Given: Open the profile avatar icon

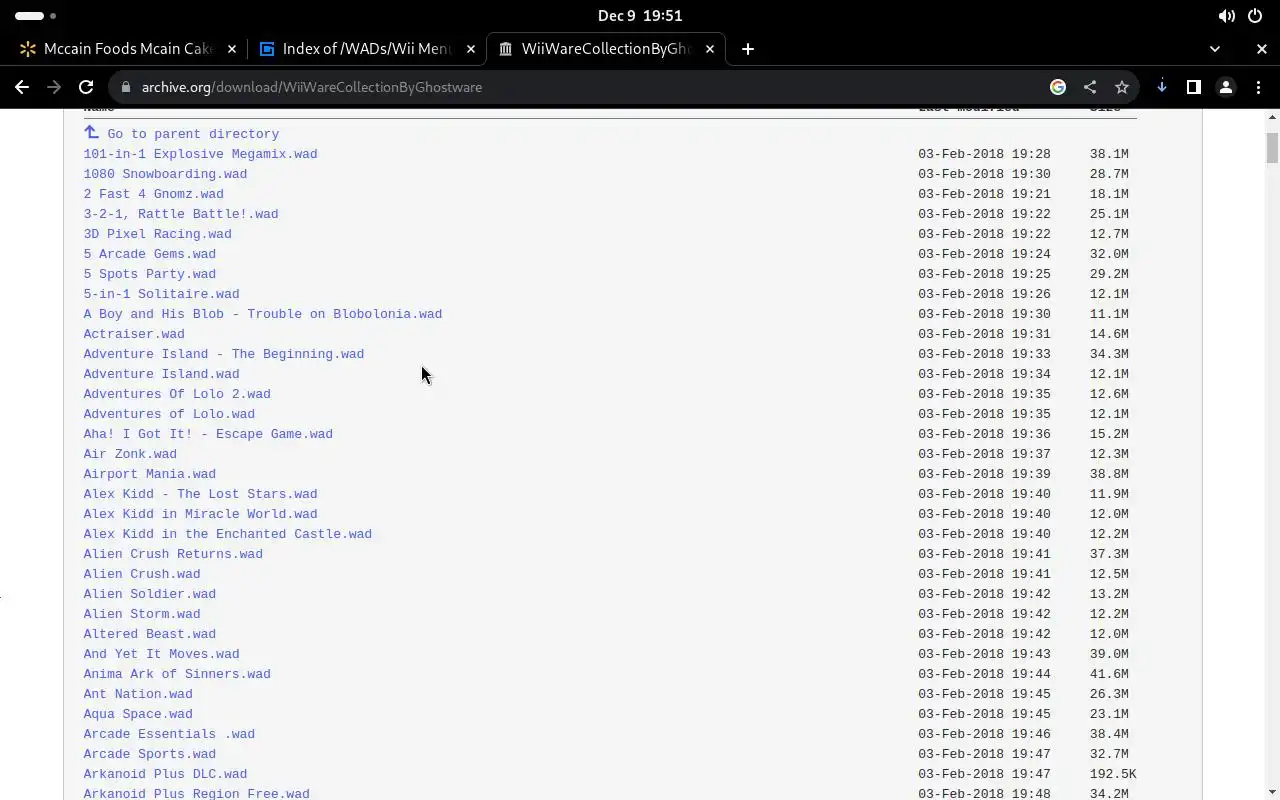Looking at the screenshot, I should pyautogui.click(x=1226, y=87).
